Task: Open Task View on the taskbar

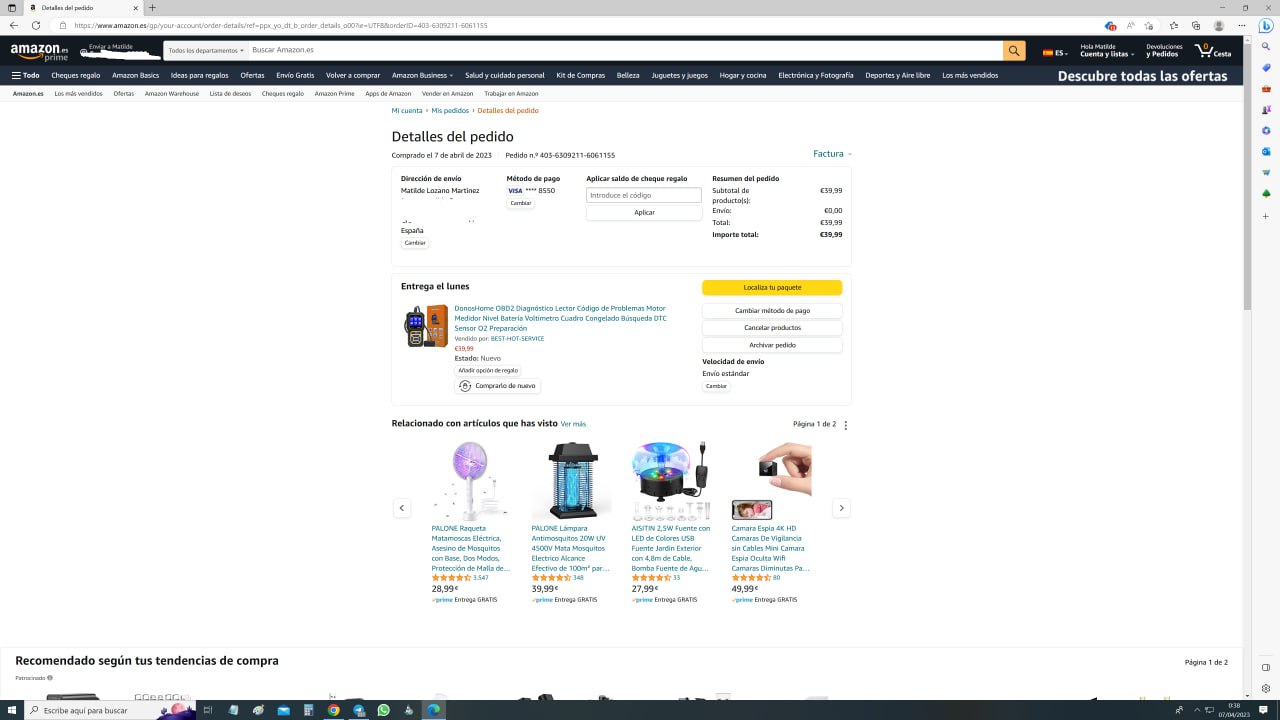Action: point(208,710)
